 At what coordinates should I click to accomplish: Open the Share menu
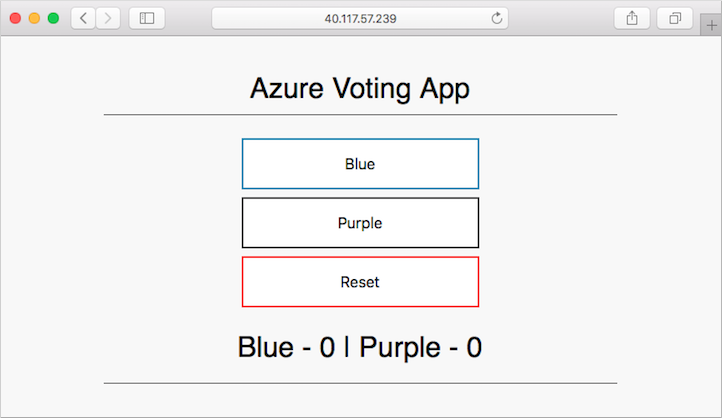pos(632,18)
